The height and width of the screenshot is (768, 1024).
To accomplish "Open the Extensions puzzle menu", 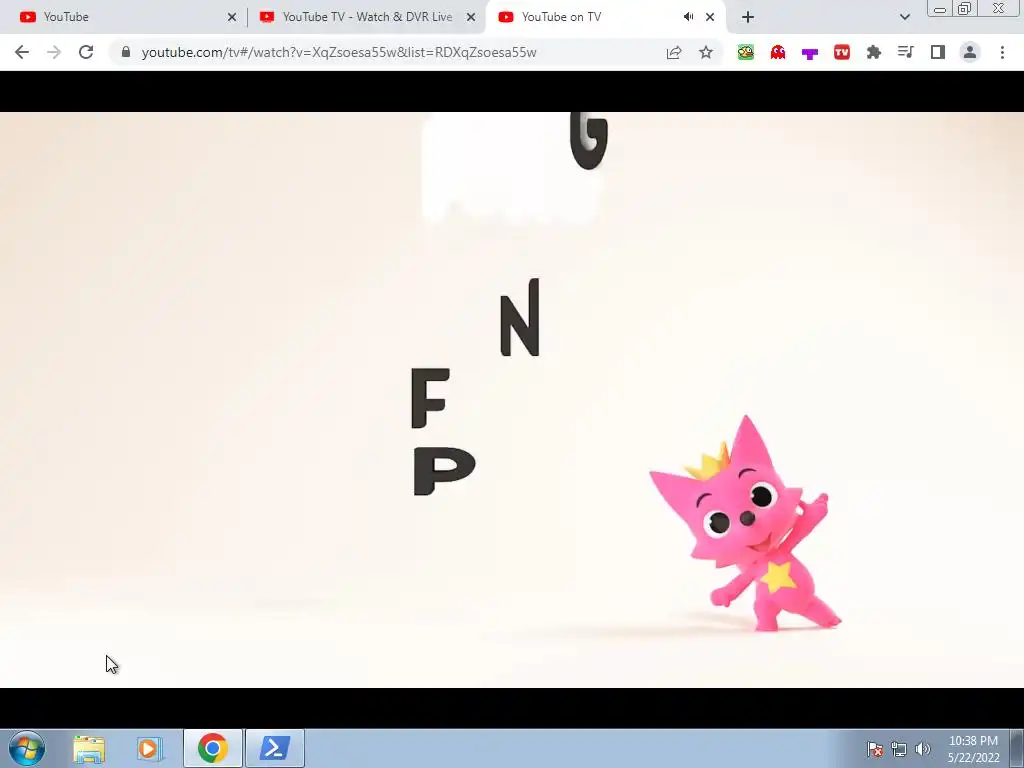I will 874,52.
